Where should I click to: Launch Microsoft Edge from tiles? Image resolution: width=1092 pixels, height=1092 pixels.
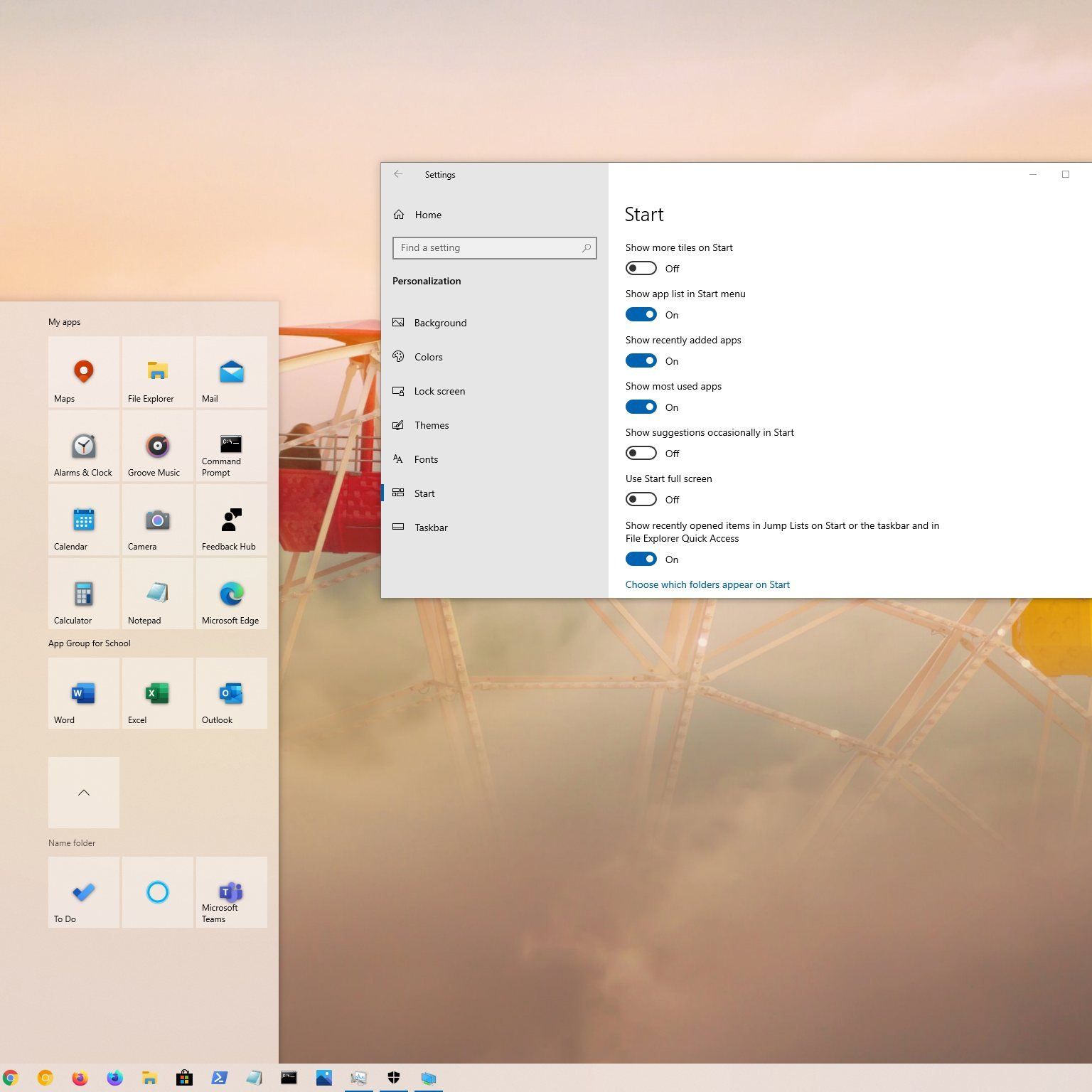pos(231,594)
